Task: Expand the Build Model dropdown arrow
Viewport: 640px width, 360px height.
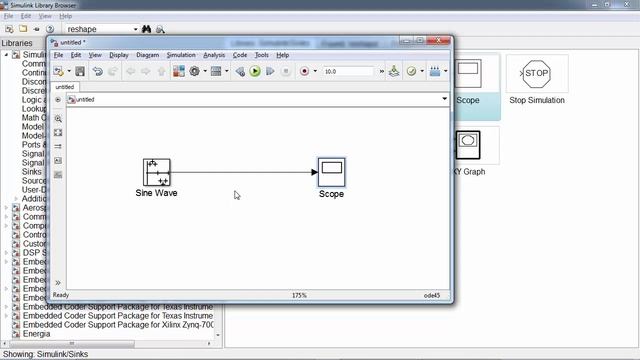Action: click(x=445, y=71)
